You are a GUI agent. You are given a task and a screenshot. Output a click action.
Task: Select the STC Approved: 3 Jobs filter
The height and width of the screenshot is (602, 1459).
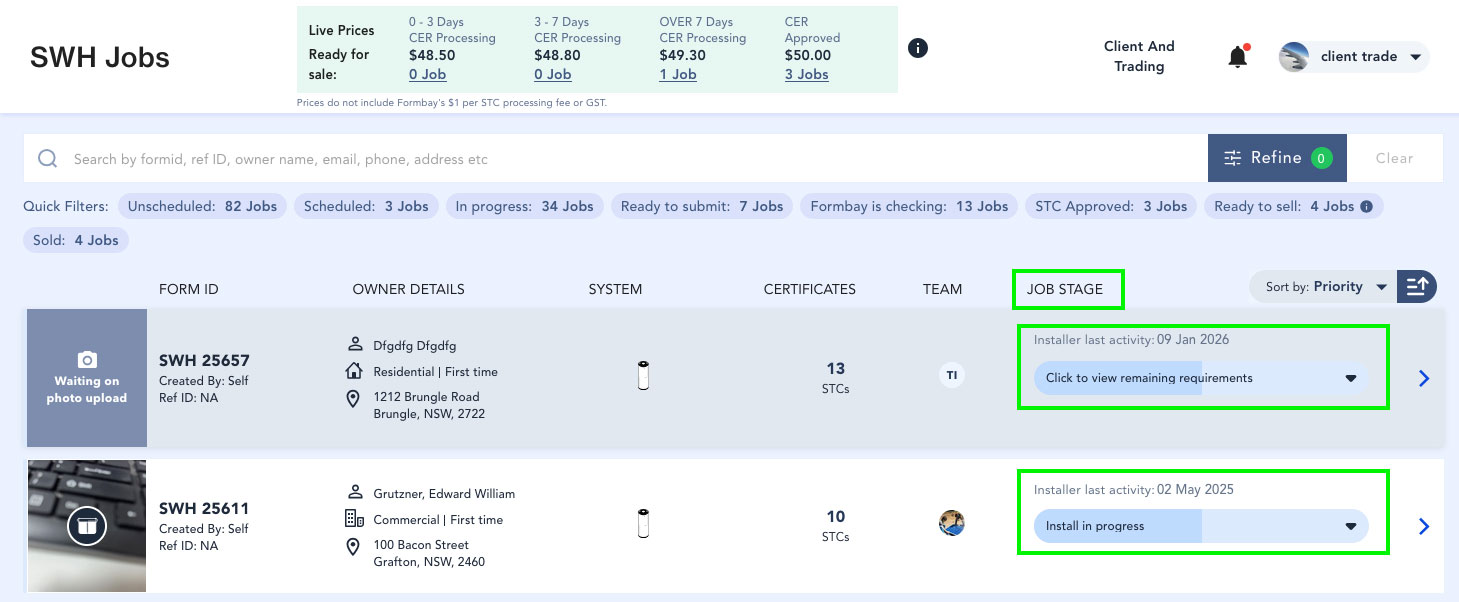tap(1110, 207)
